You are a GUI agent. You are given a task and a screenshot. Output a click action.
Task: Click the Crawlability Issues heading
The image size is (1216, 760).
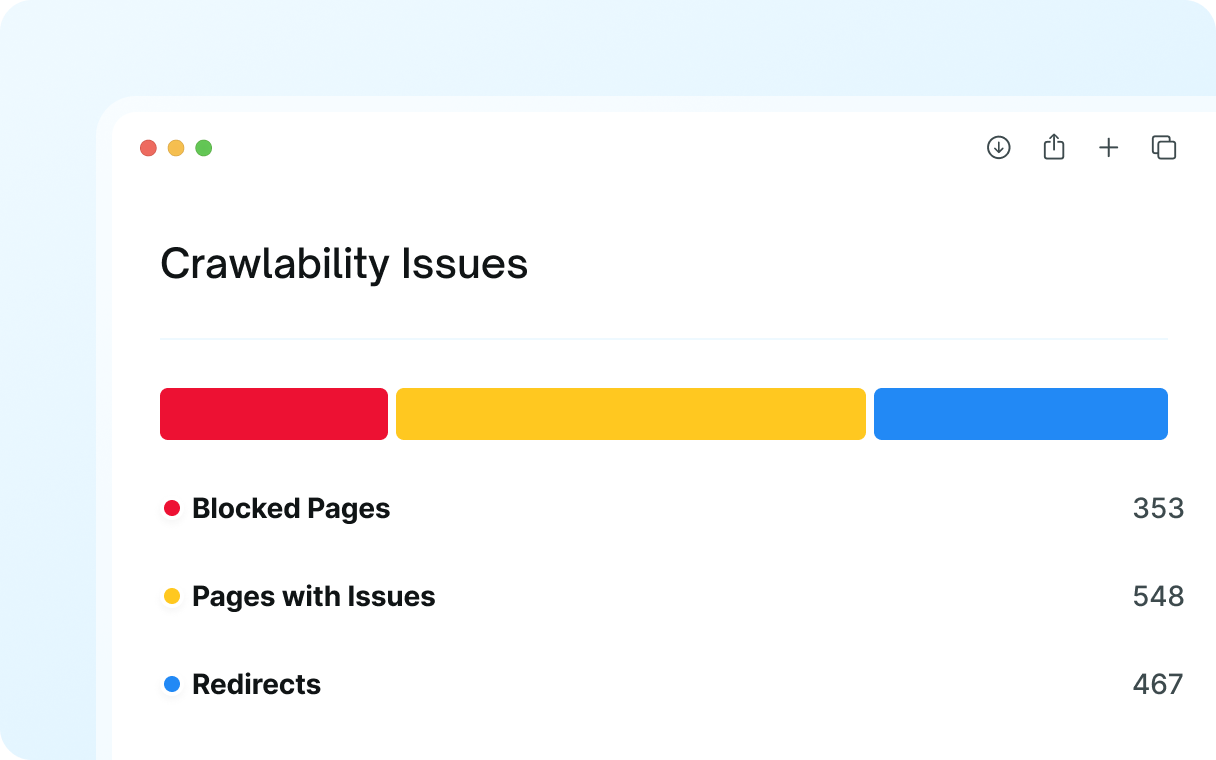344,264
